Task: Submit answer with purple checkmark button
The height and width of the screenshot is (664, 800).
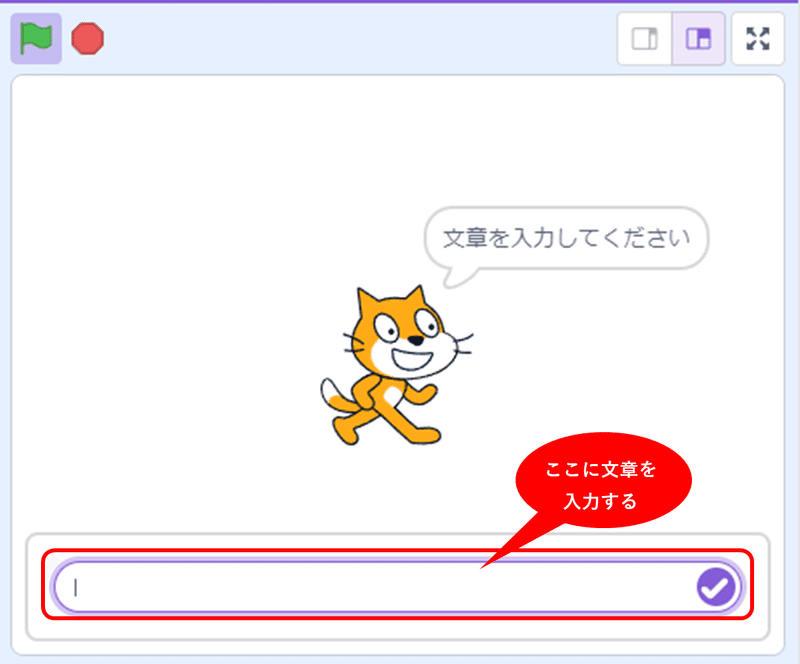Action: point(716,587)
